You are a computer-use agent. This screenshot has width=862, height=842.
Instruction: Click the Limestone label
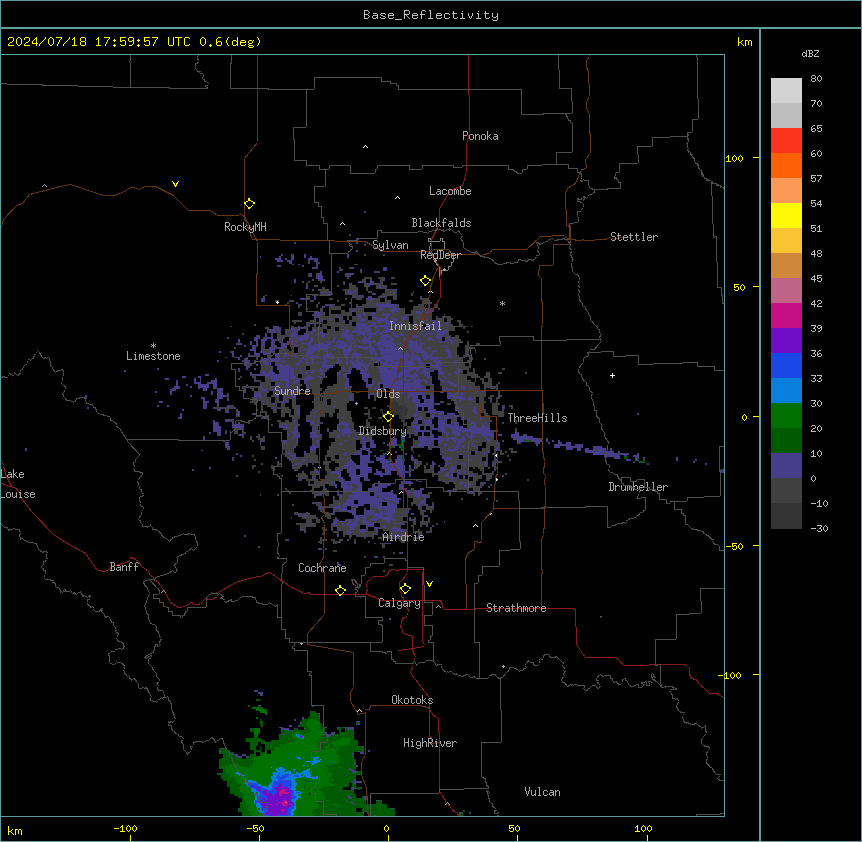pos(153,356)
